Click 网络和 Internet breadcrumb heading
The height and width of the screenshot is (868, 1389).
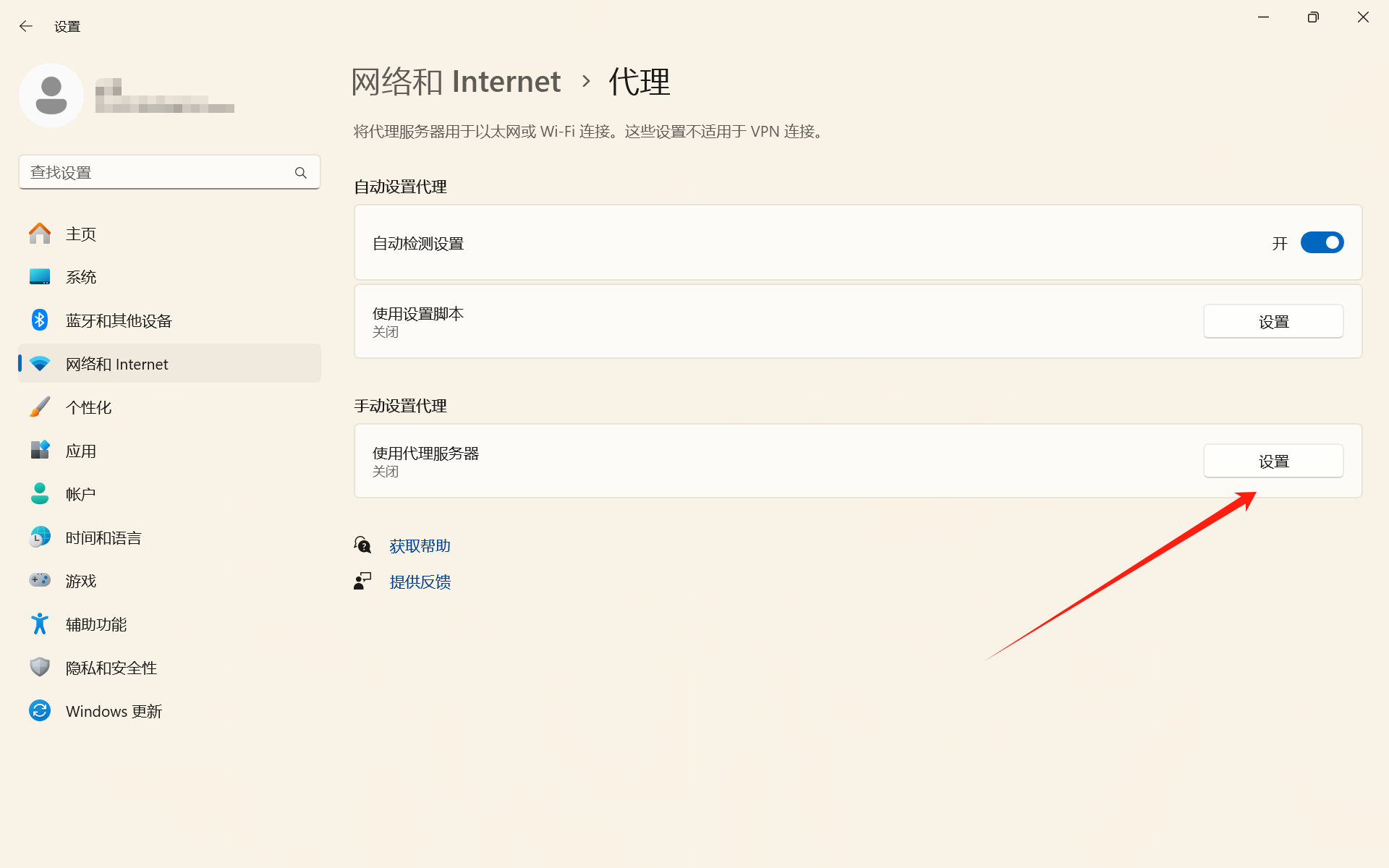[456, 82]
